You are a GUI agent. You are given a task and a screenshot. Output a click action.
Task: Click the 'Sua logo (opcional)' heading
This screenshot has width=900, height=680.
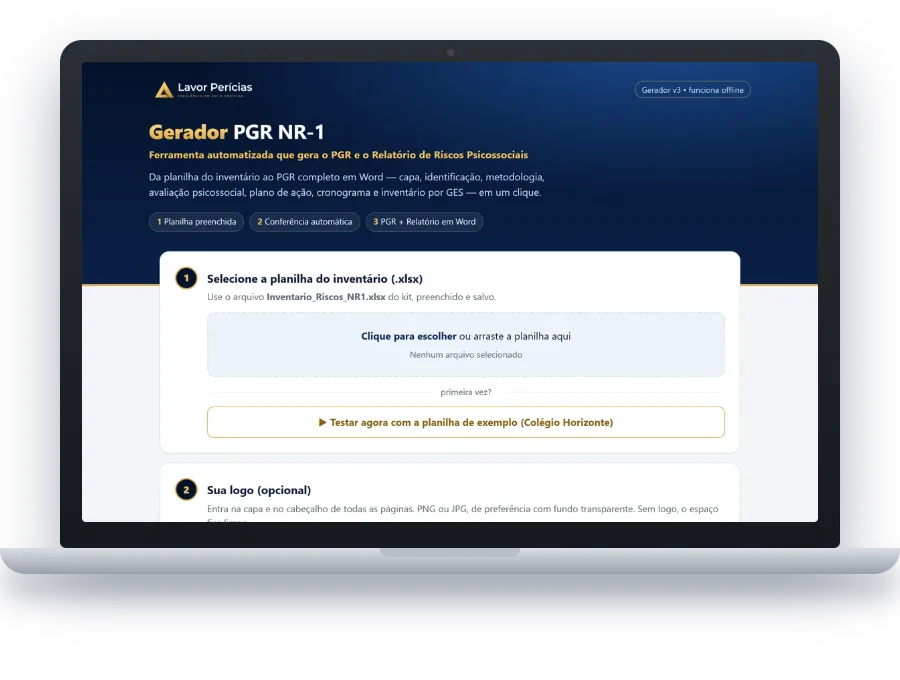click(259, 491)
